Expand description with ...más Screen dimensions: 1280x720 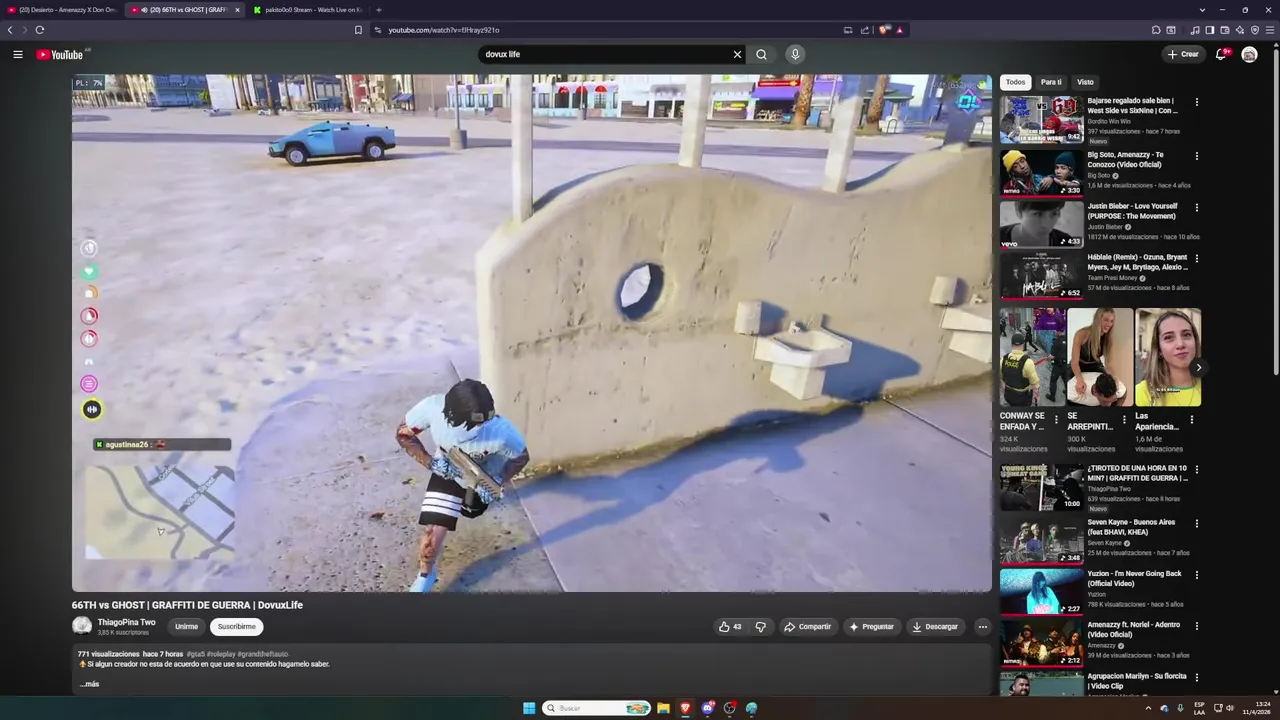click(90, 684)
